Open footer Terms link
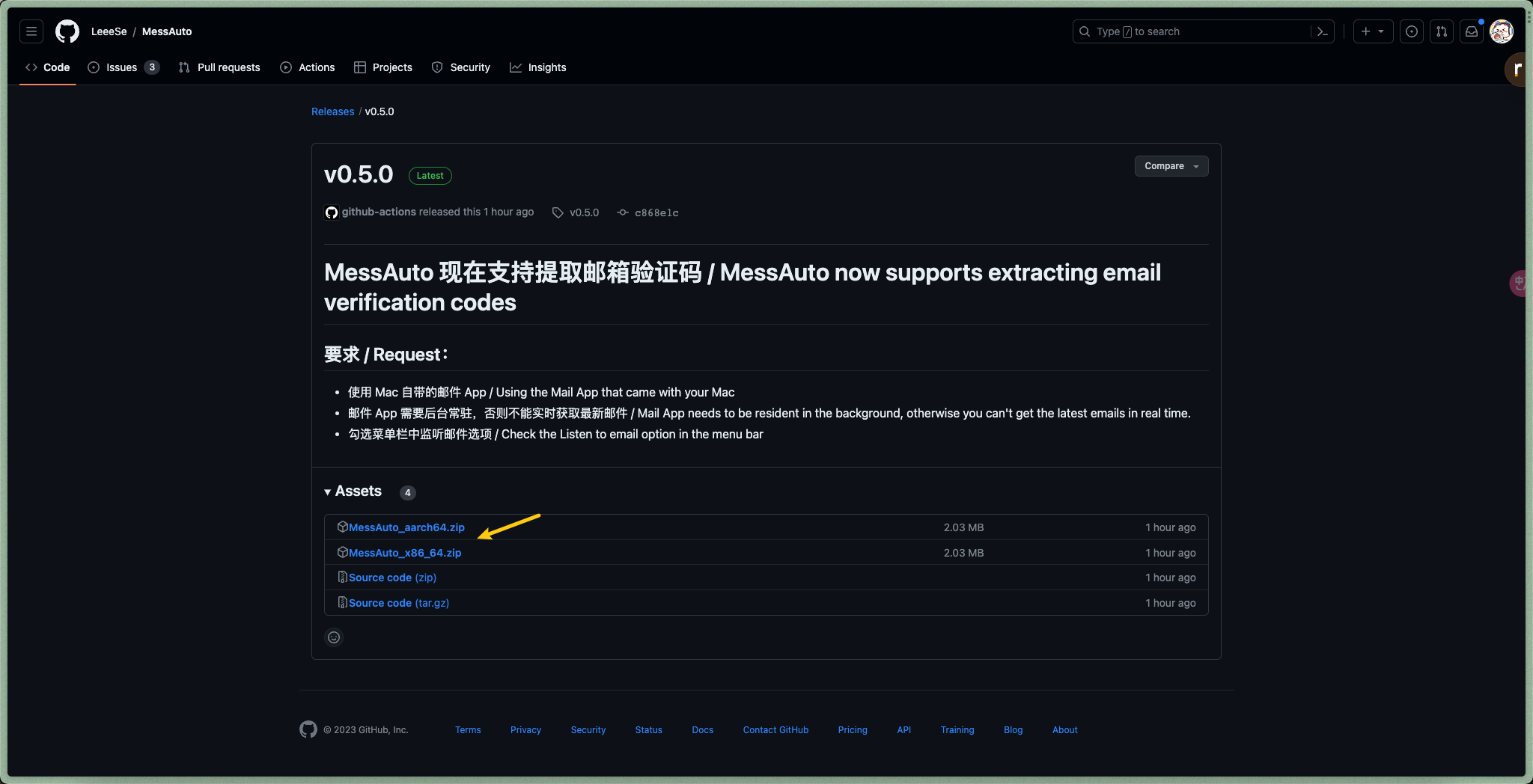1533x784 pixels. (468, 730)
